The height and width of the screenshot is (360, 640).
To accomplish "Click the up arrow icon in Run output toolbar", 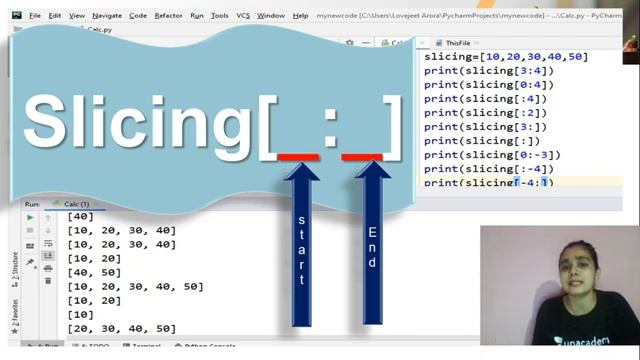I will (48, 218).
